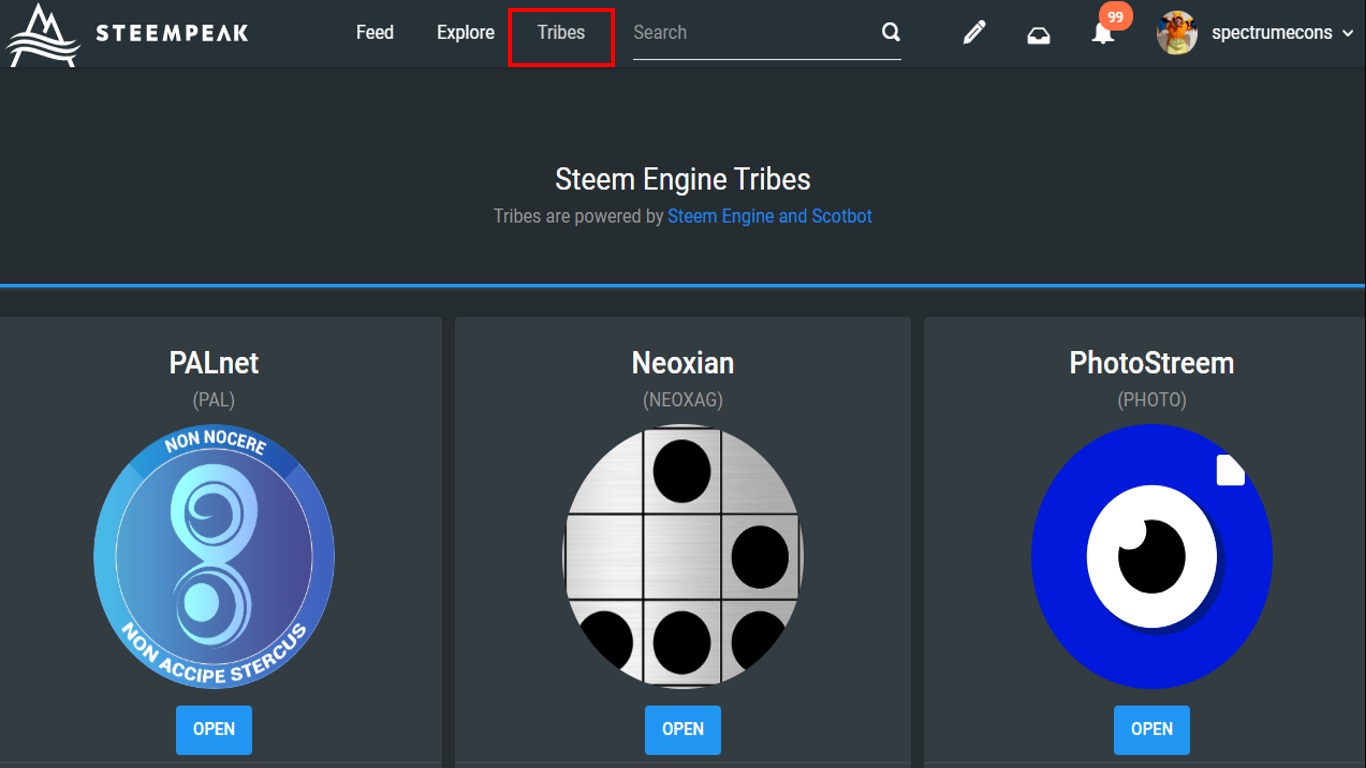Click the magnifying glass search icon
This screenshot has height=768, width=1366.
tap(891, 32)
